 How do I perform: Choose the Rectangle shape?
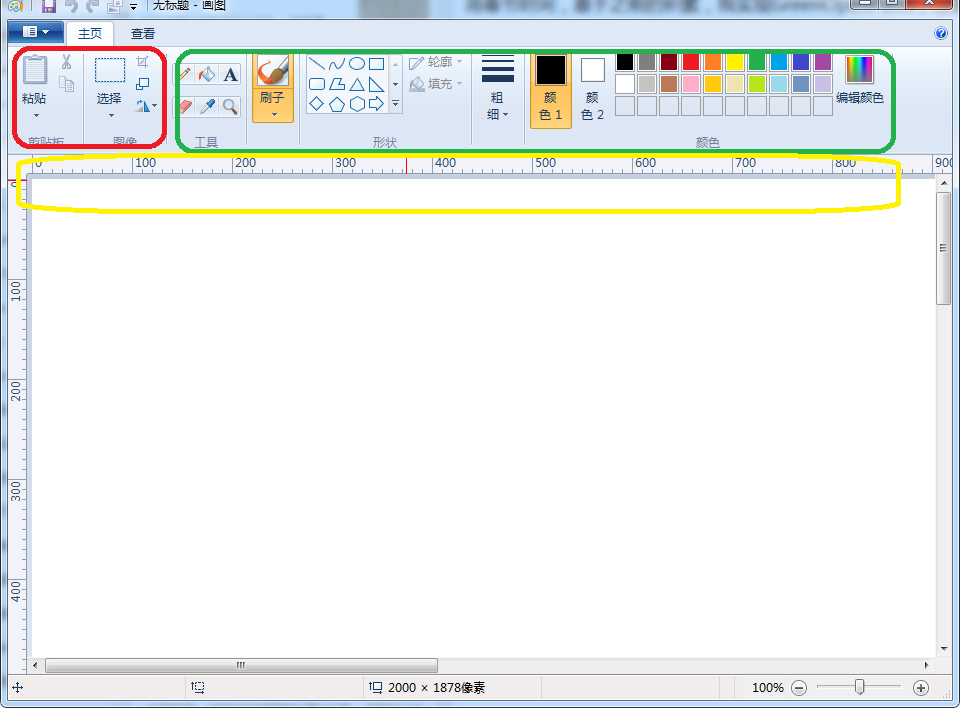click(x=377, y=64)
